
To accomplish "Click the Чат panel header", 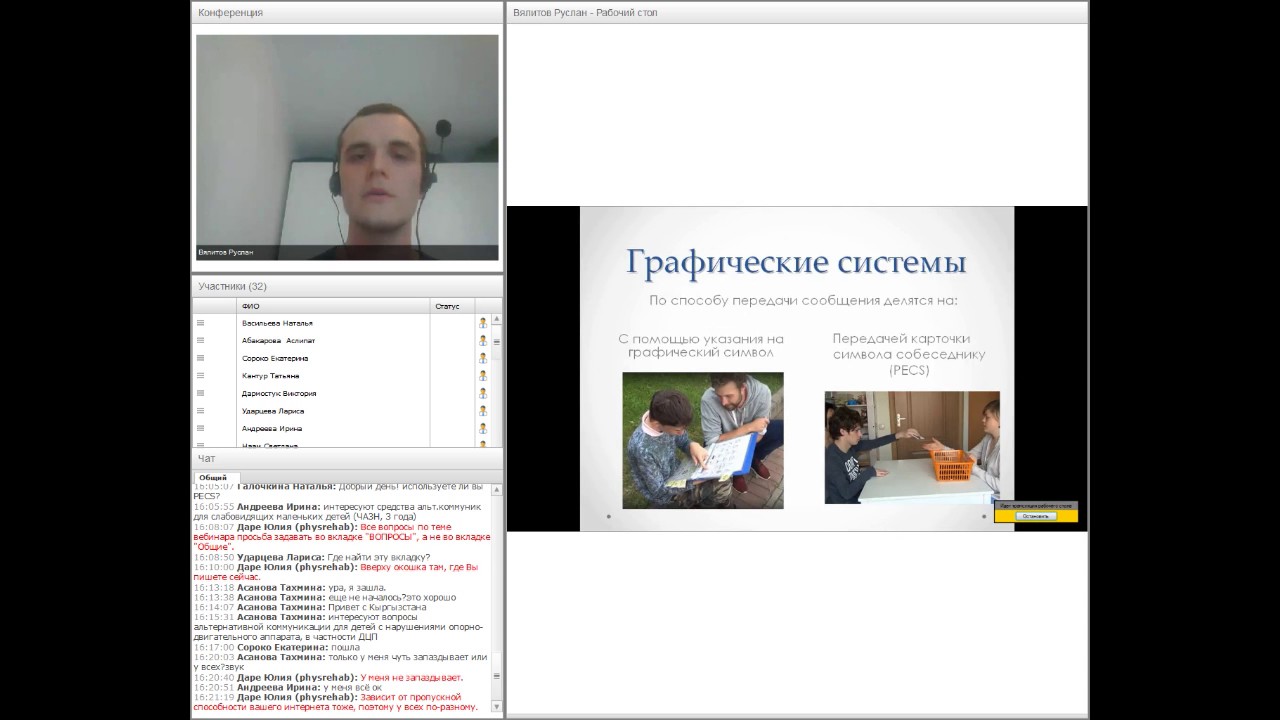I will tap(347, 458).
